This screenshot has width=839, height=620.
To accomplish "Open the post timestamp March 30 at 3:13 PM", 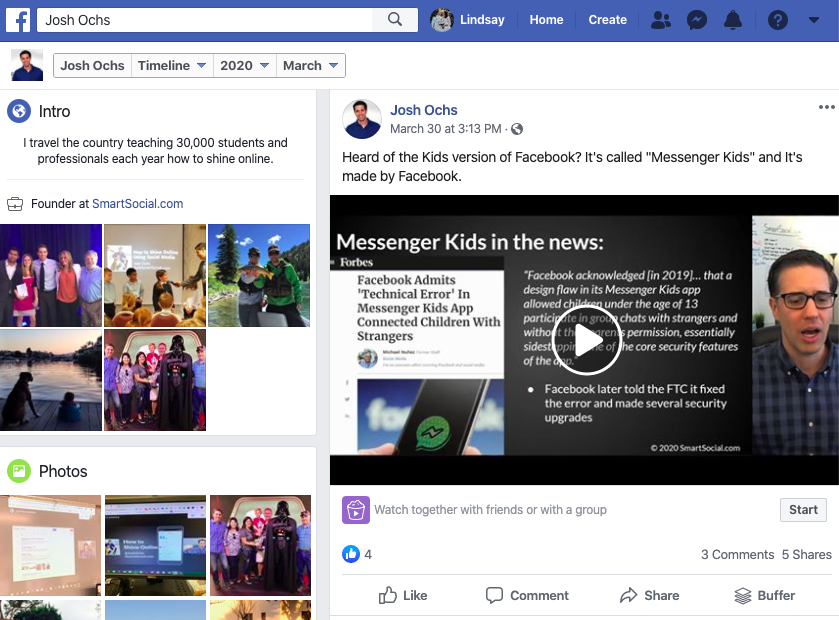I will point(446,129).
